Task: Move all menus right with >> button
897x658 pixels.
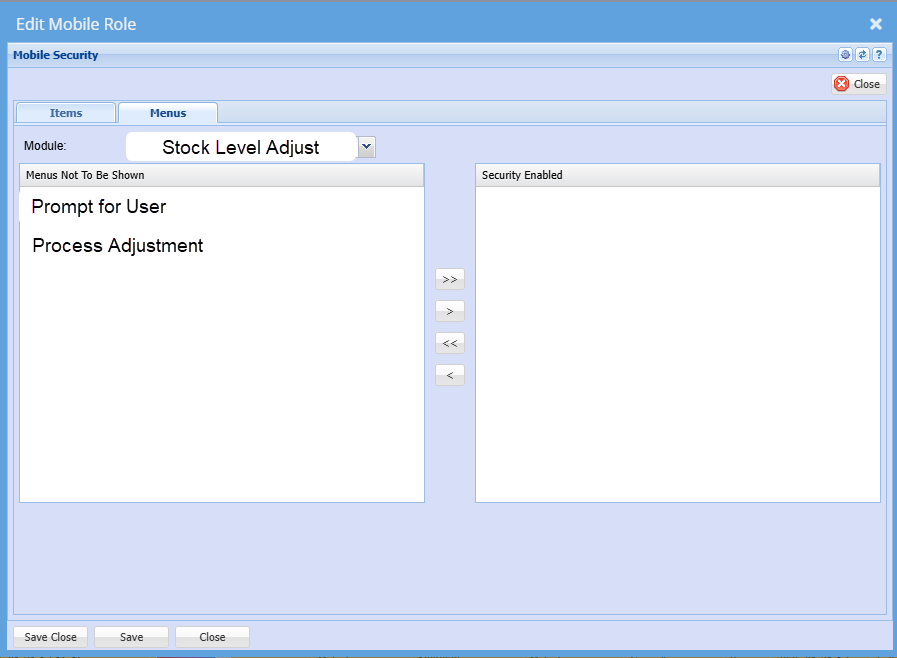Action: coord(450,280)
